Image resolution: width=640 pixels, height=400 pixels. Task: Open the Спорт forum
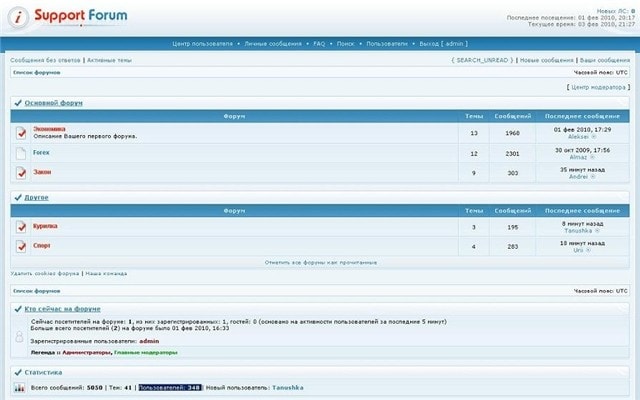pyautogui.click(x=42, y=246)
